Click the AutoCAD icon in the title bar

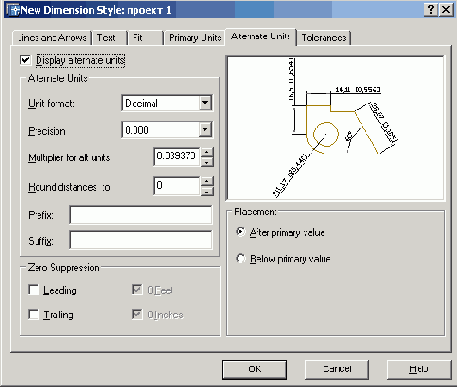coord(13,10)
